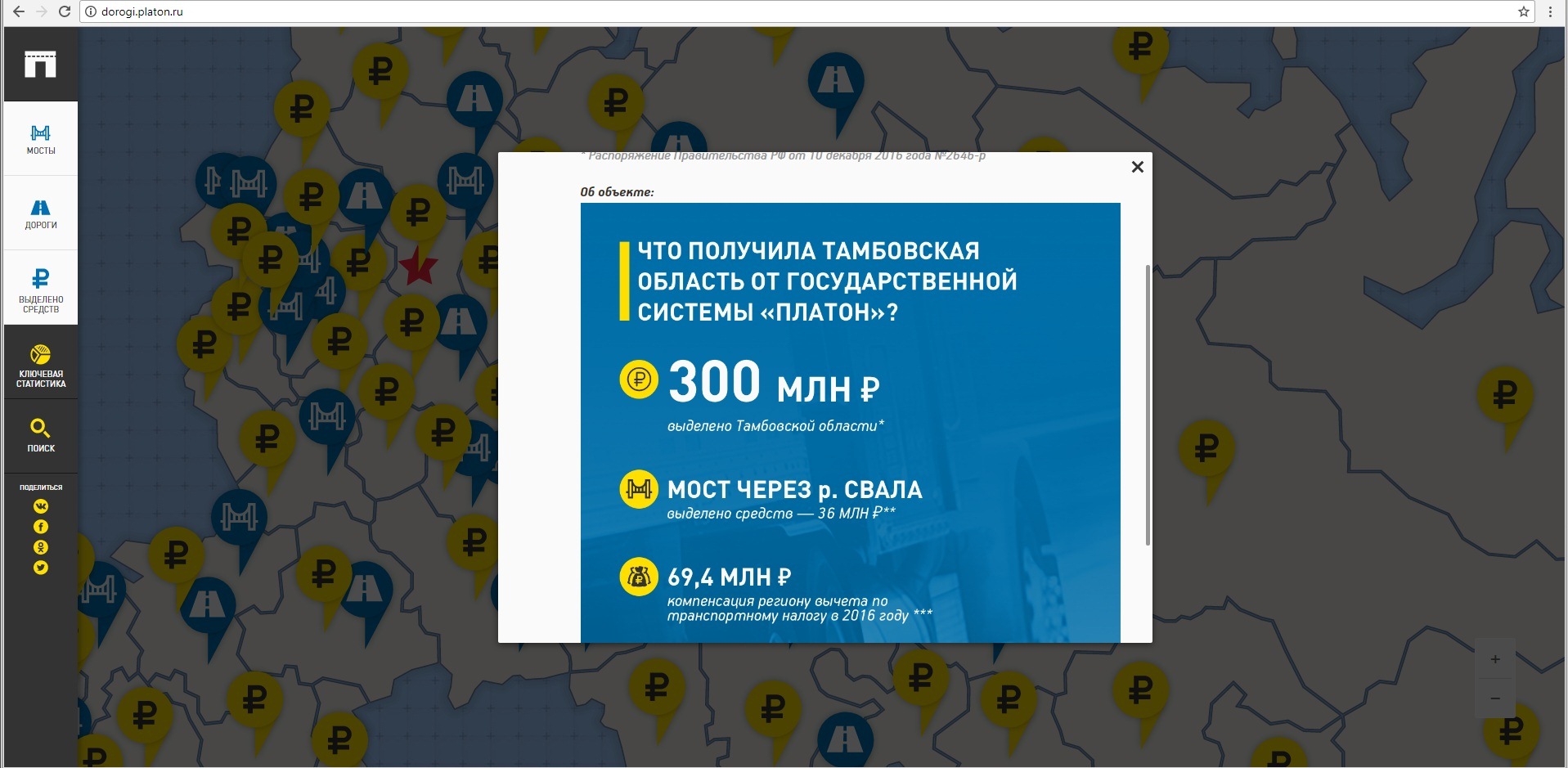
Task: Click "выделено Тамбовской области*" caption
Action: pyautogui.click(x=775, y=425)
